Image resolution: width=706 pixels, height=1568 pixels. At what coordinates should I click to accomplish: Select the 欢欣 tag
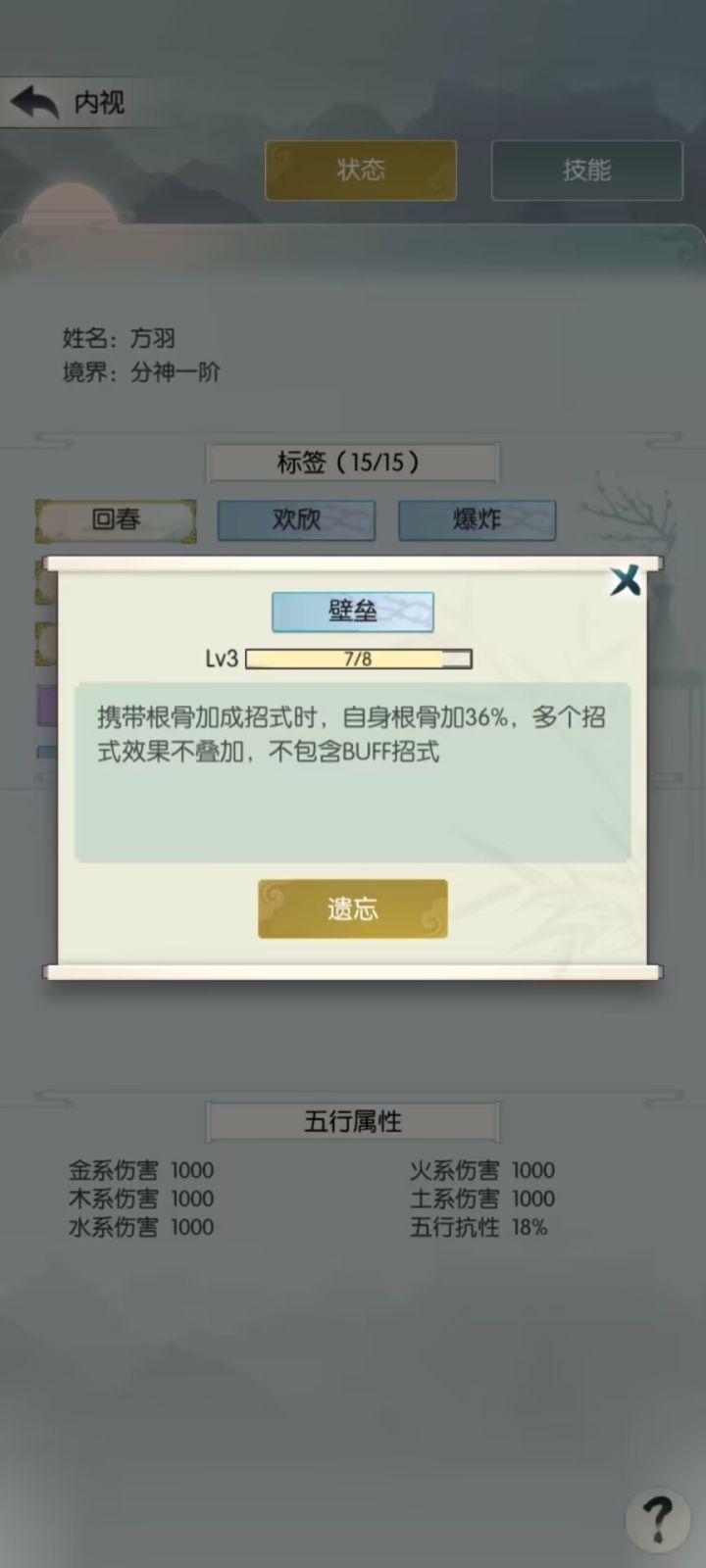296,520
